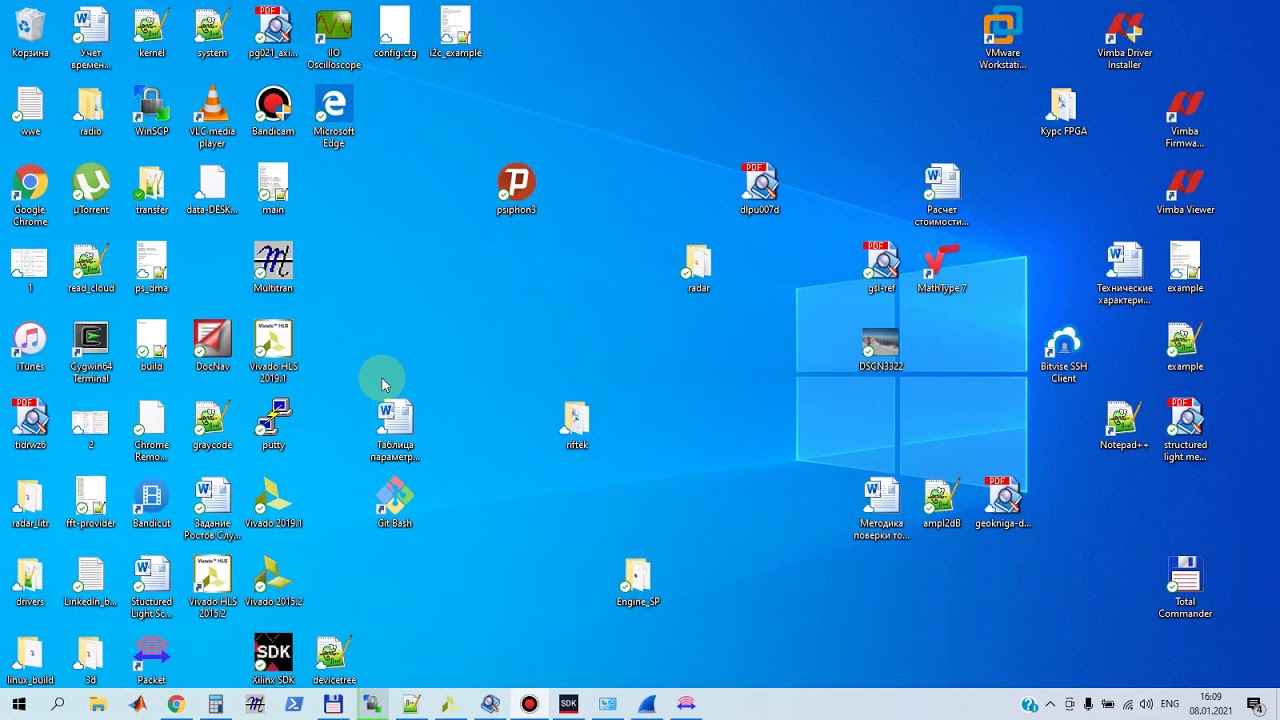Select the Vivado 2019.1 desktop shortcut
Screen dimensions: 1280x720
coord(273,503)
